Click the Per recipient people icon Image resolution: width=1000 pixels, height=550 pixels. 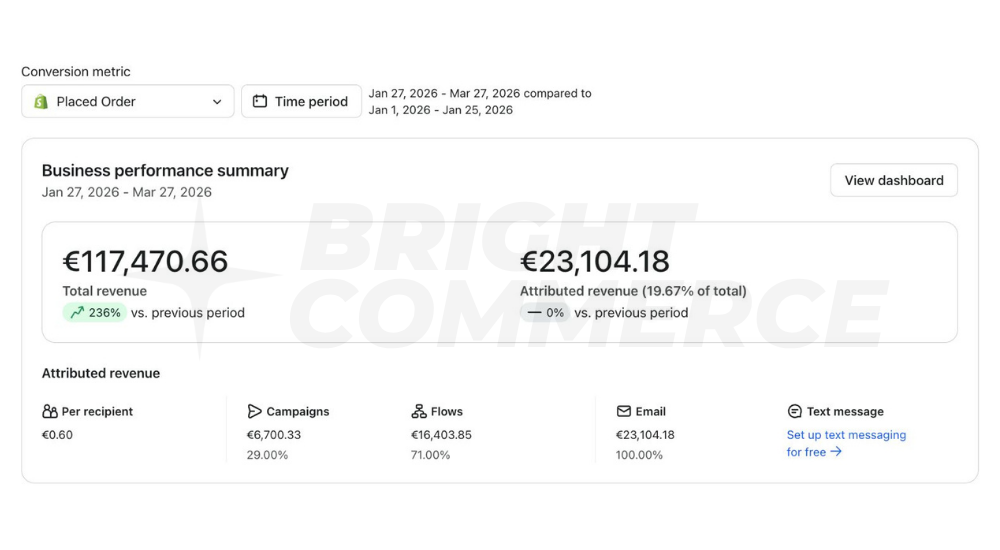[x=50, y=412]
